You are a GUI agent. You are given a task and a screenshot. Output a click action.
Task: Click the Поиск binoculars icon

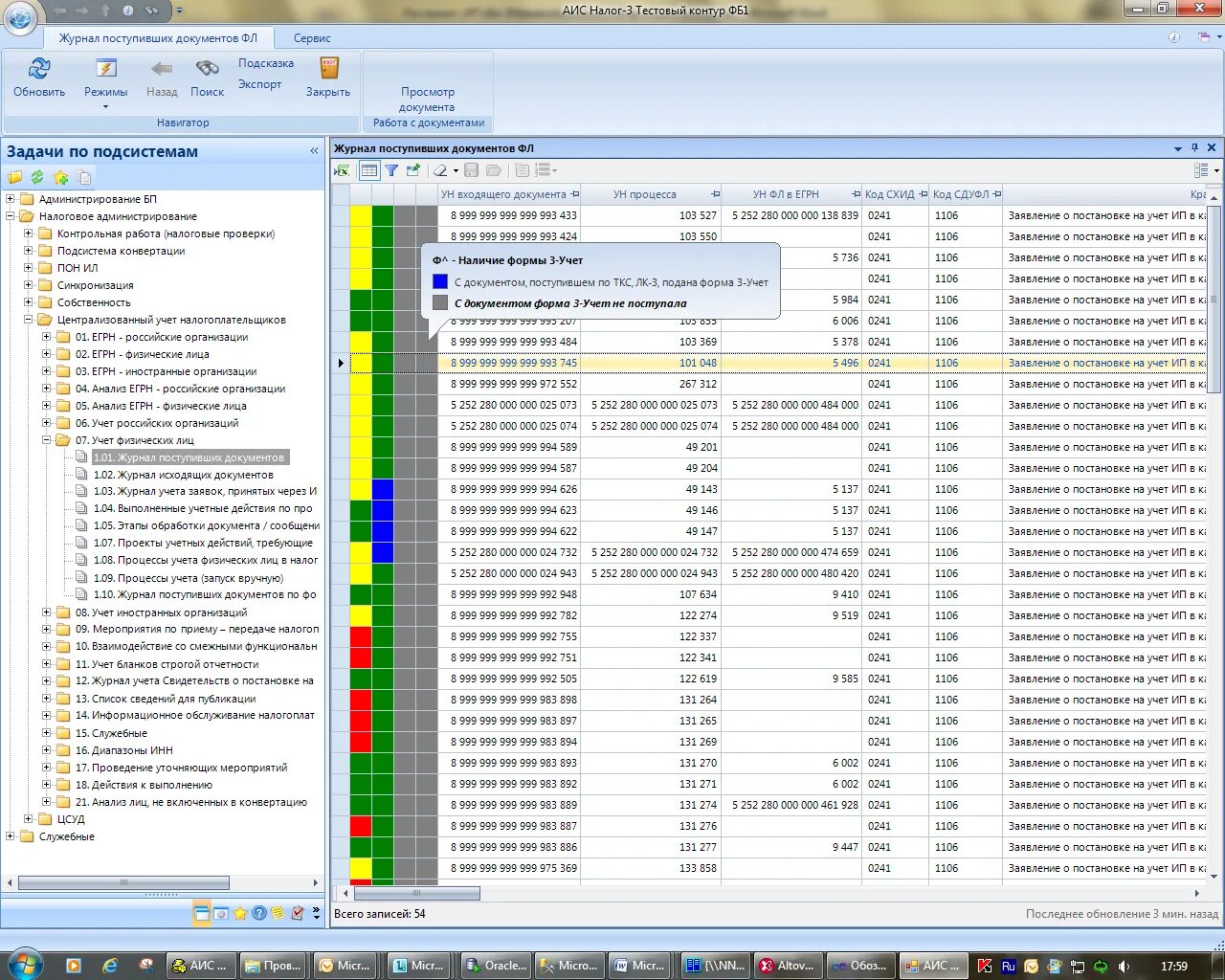[207, 69]
